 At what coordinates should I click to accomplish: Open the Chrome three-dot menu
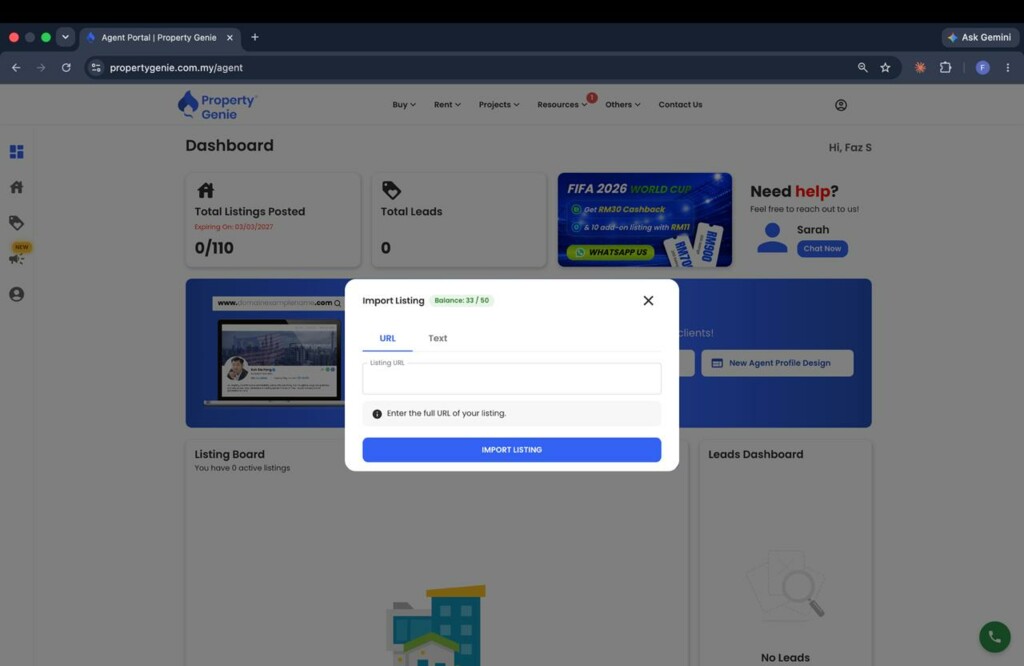[x=1008, y=67]
